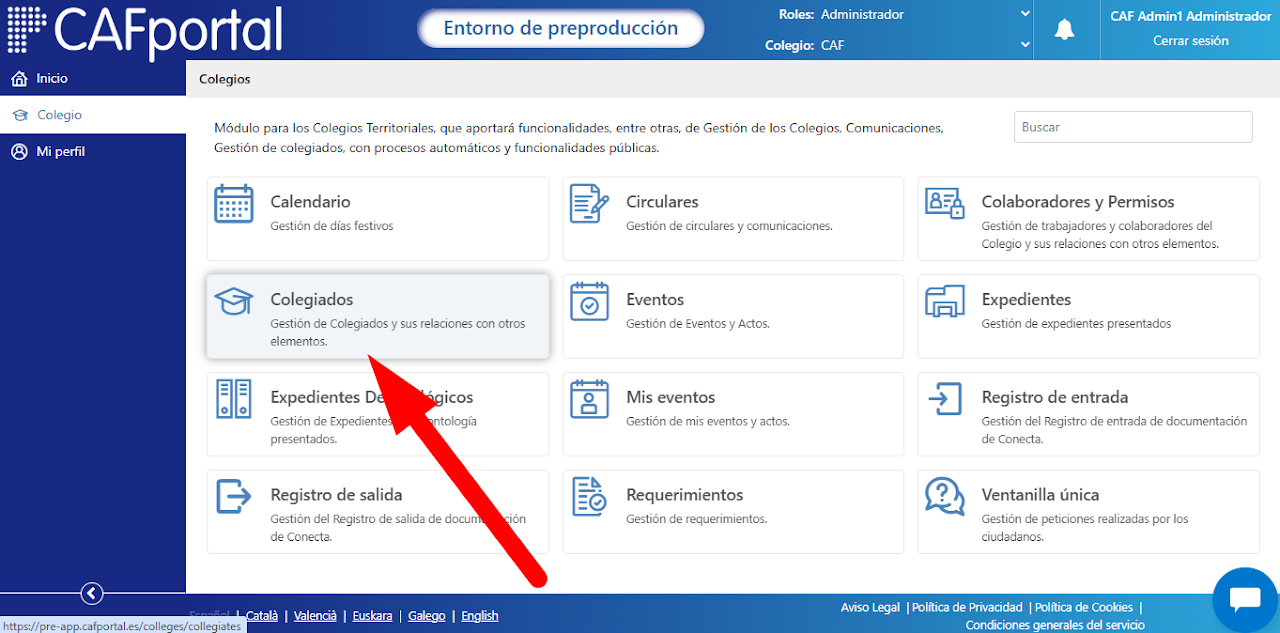
Task: Open the notifications bell
Action: click(x=1065, y=30)
